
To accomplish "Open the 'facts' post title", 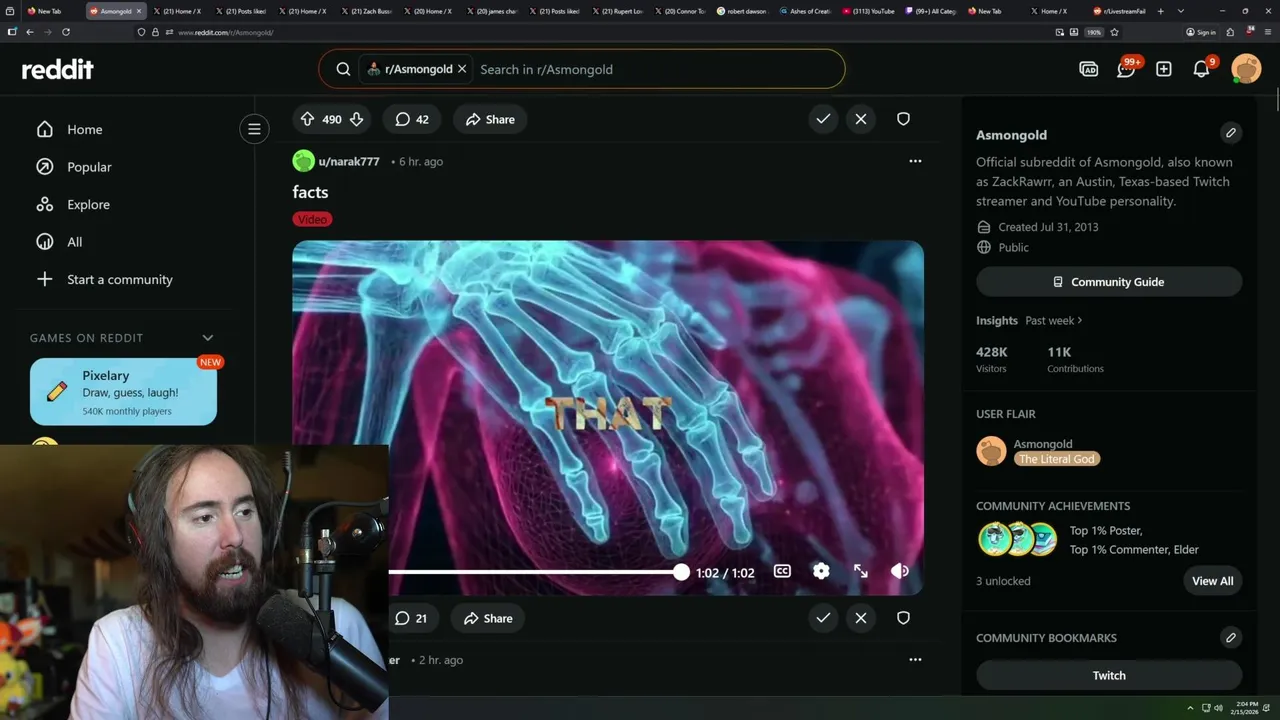I will 310,192.
